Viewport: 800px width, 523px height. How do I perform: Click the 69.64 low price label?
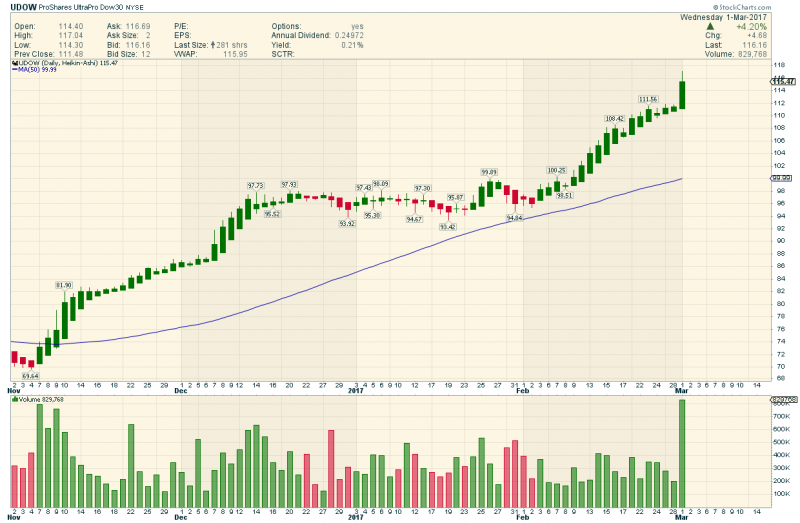(x=31, y=376)
